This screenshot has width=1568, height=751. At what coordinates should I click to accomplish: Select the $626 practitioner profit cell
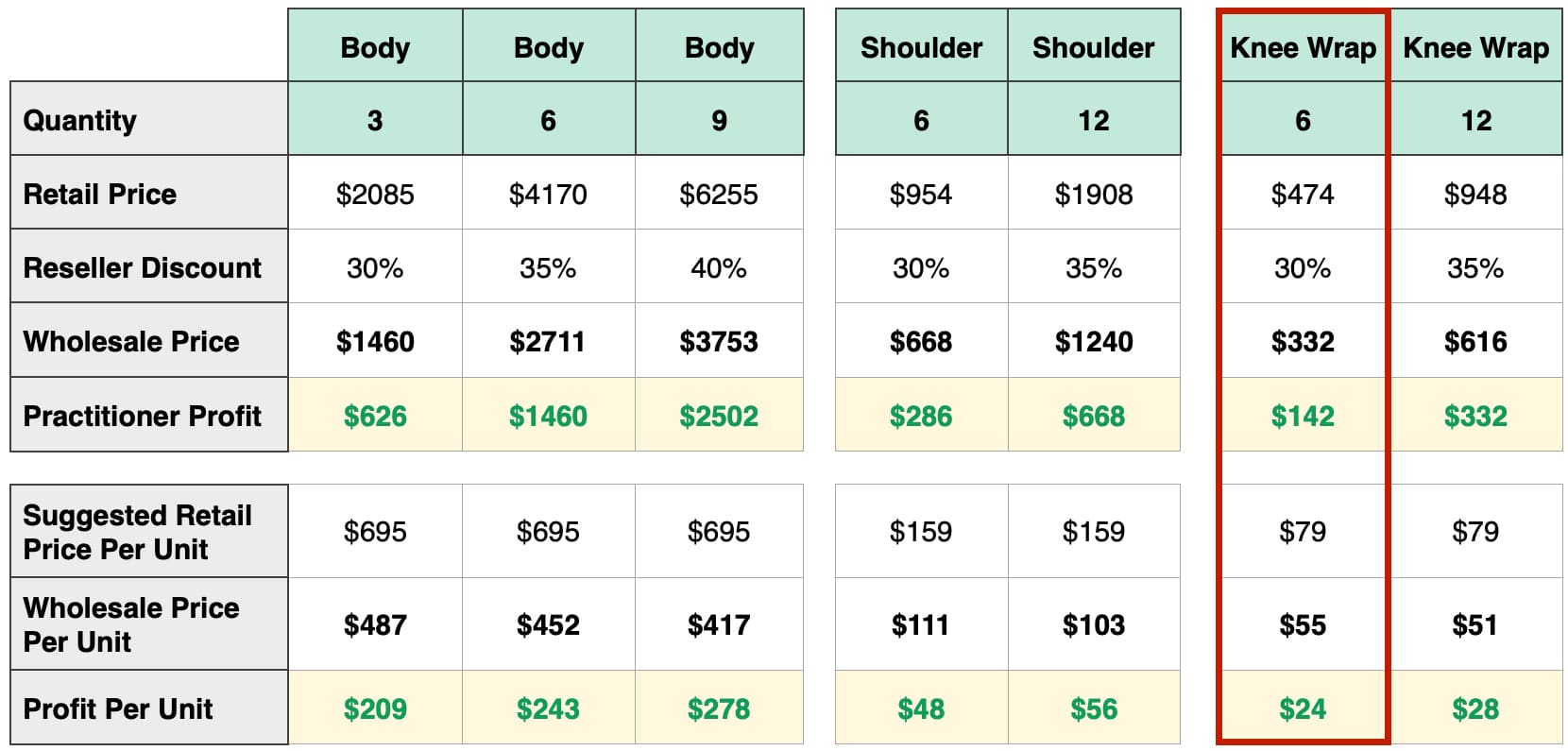pyautogui.click(x=375, y=416)
